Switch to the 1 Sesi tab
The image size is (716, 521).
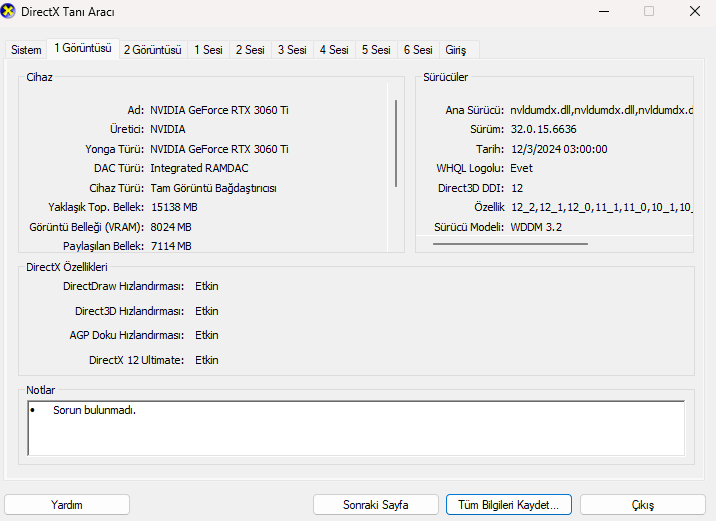click(208, 49)
